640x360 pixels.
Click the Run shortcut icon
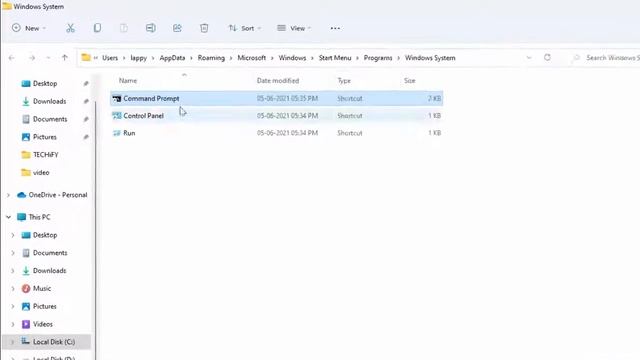click(x=117, y=133)
